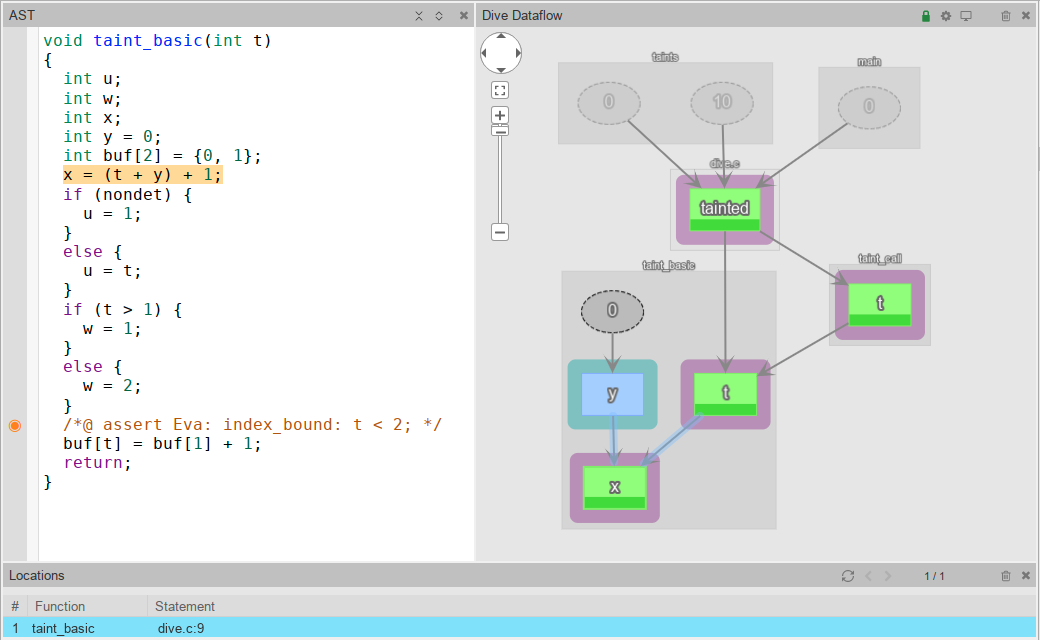Select the 't' node in taint_call
This screenshot has width=1040, height=640.
(879, 304)
